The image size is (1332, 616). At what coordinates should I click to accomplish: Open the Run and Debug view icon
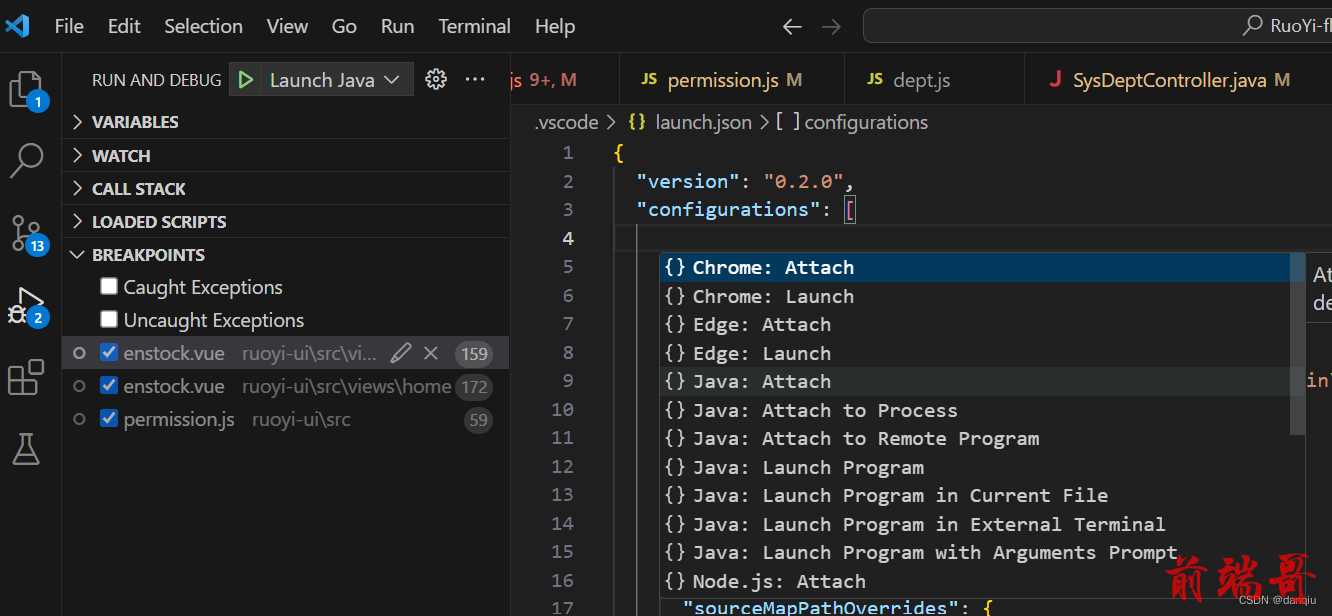tap(26, 306)
